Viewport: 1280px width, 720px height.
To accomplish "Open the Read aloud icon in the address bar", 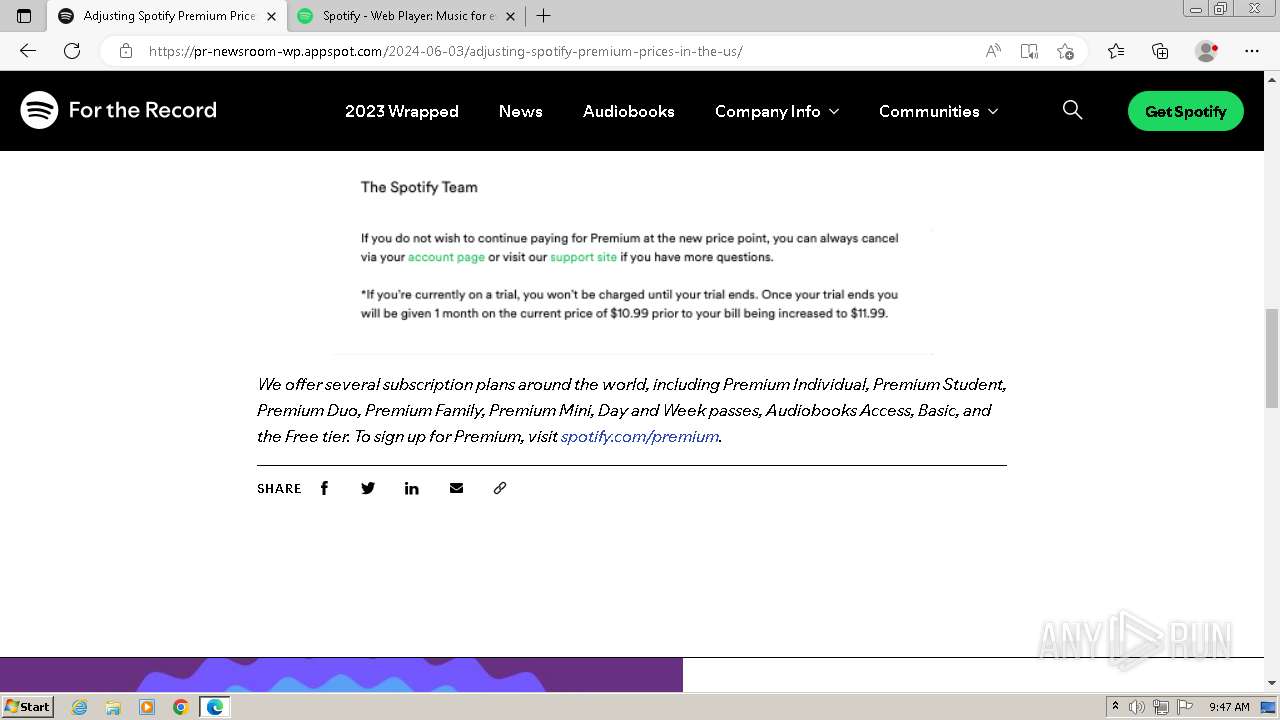I will (x=993, y=51).
